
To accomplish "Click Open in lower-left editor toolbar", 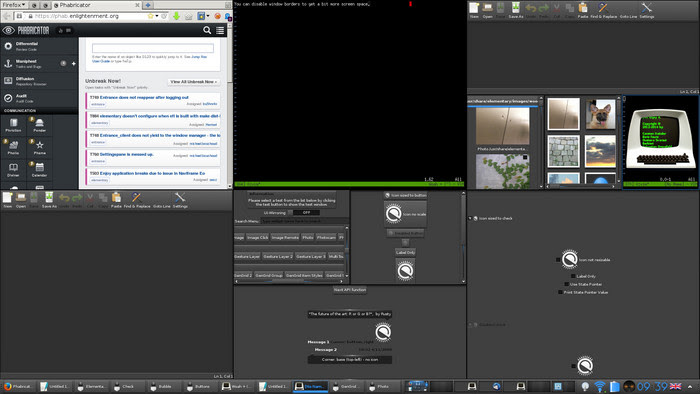I will 21,200.
